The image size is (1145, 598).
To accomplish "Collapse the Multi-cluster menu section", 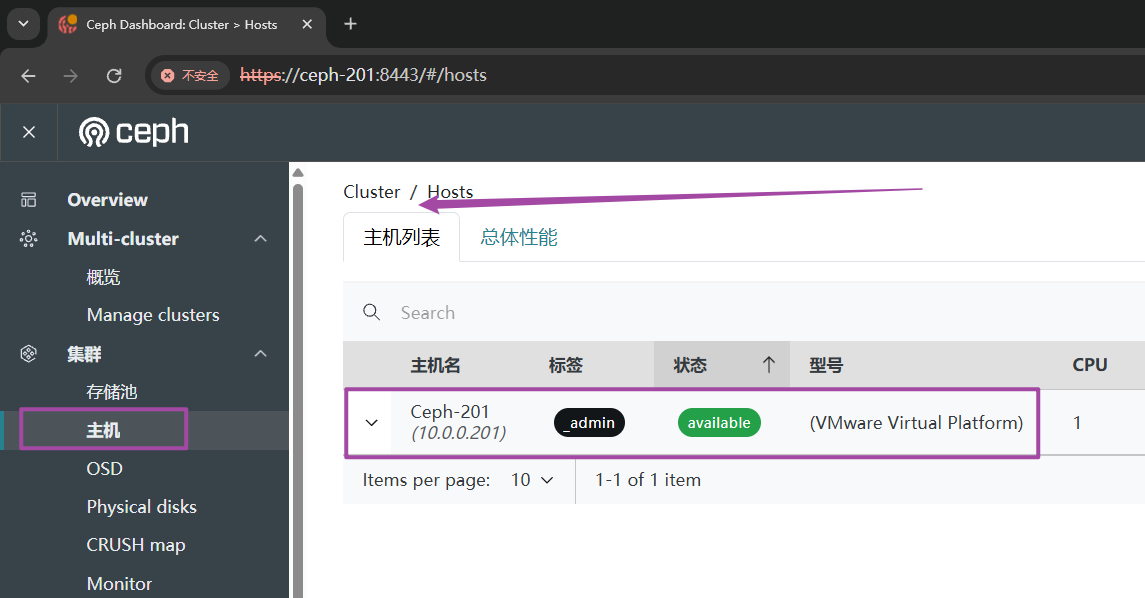I will pyautogui.click(x=261, y=239).
